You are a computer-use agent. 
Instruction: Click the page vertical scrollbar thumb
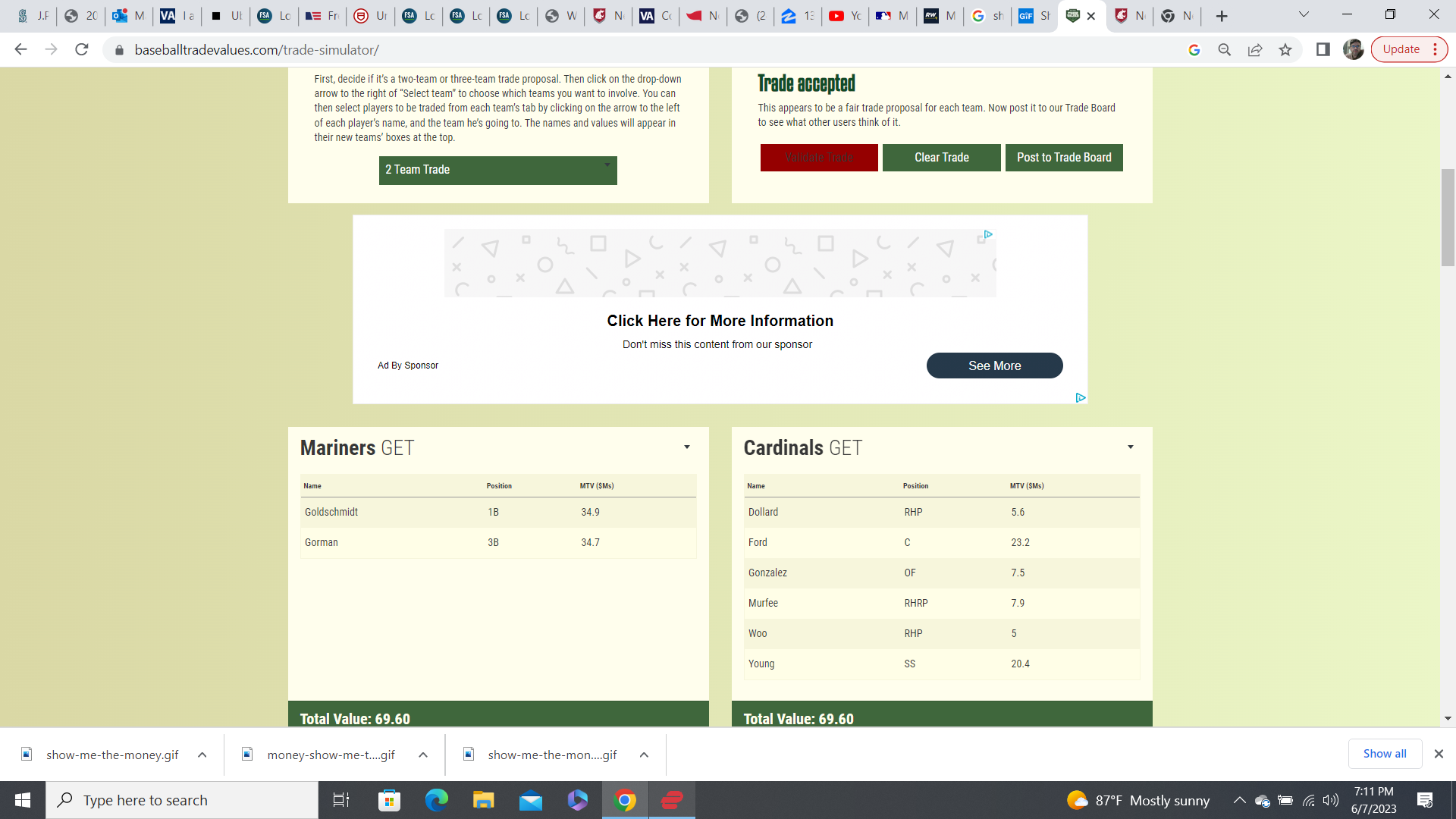[1448, 217]
